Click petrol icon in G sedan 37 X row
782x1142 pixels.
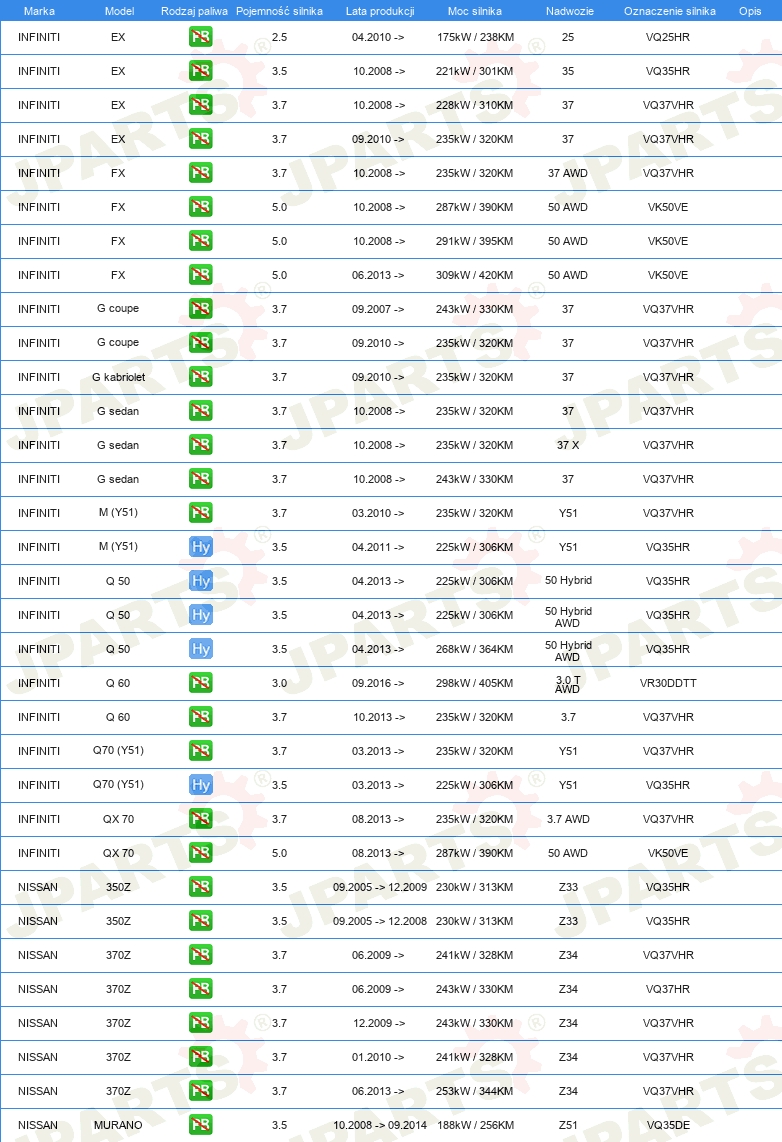coord(200,445)
